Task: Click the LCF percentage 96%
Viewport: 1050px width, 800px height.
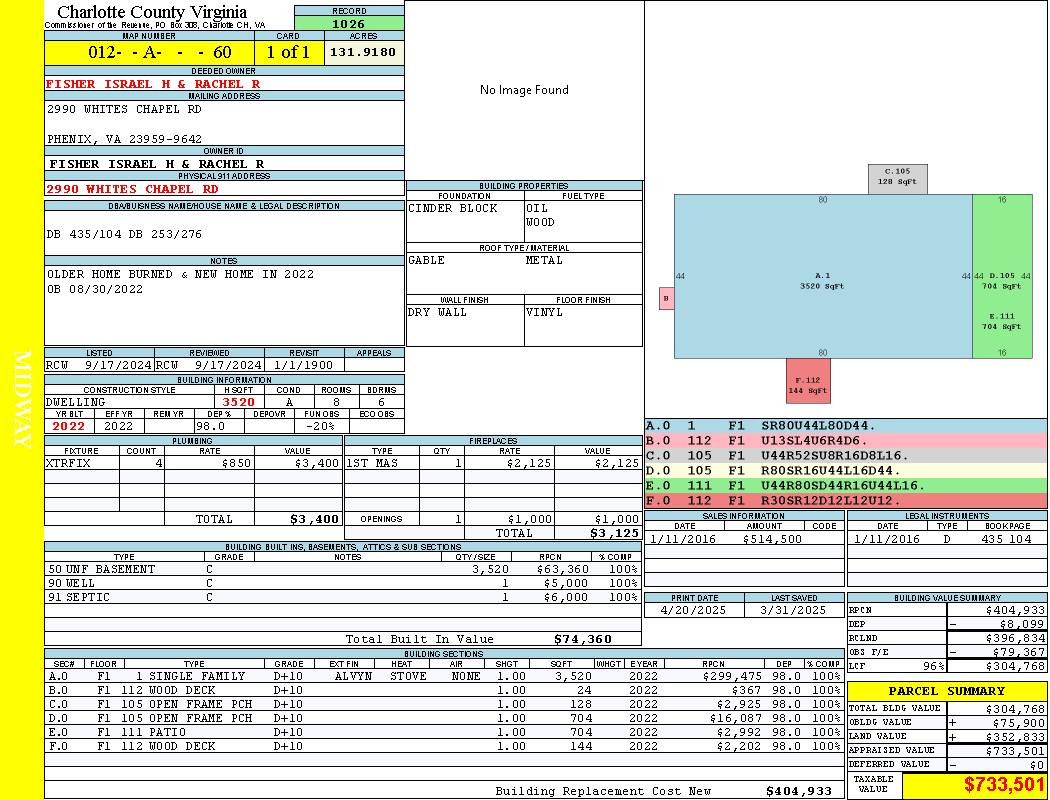Action: tap(933, 666)
